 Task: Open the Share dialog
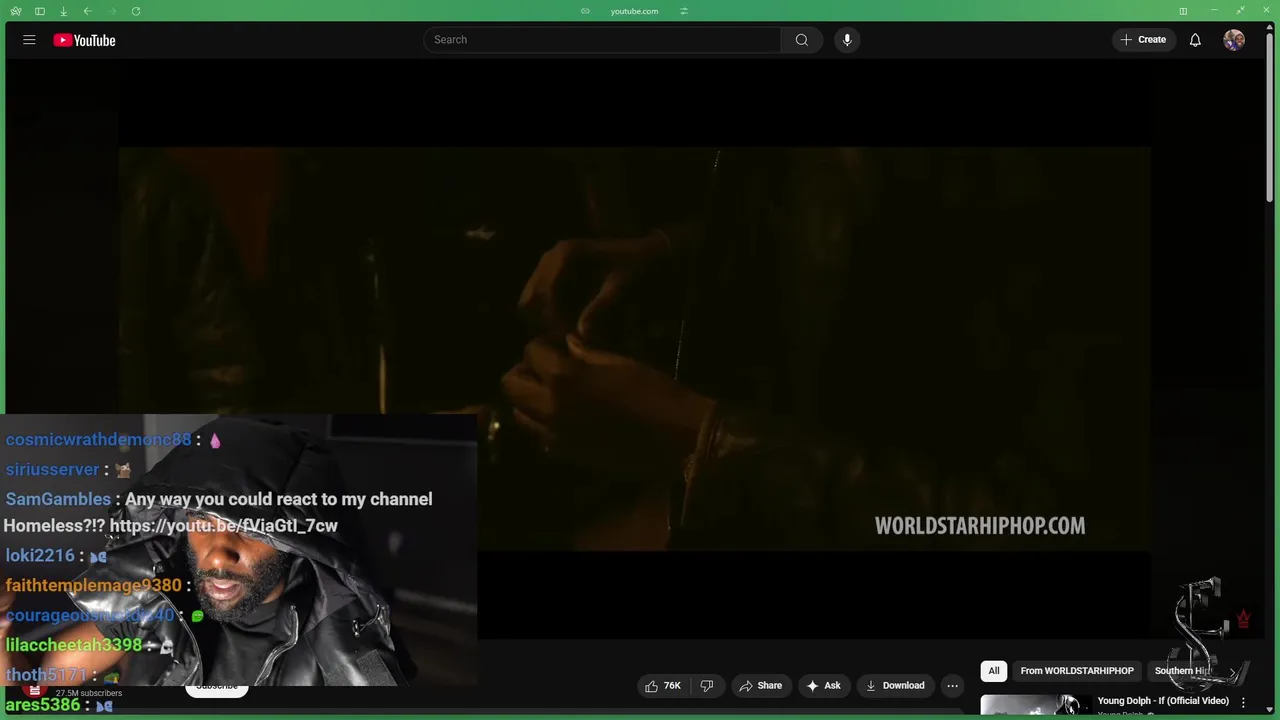click(760, 685)
